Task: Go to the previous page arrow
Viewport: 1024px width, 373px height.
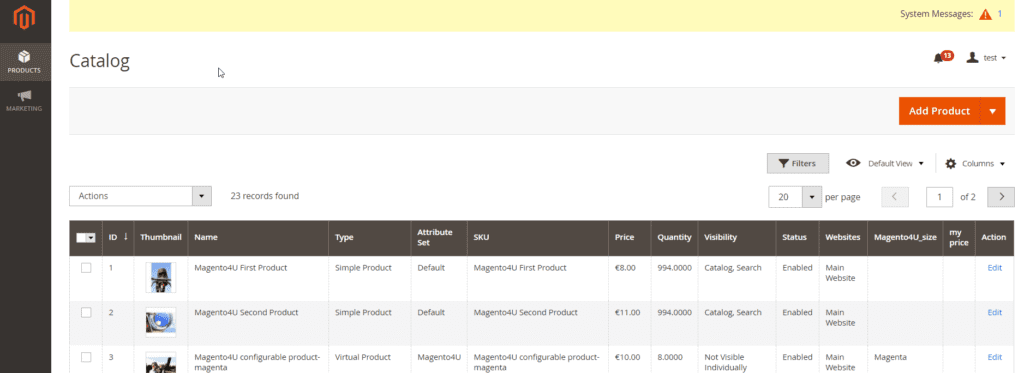Action: pyautogui.click(x=895, y=197)
